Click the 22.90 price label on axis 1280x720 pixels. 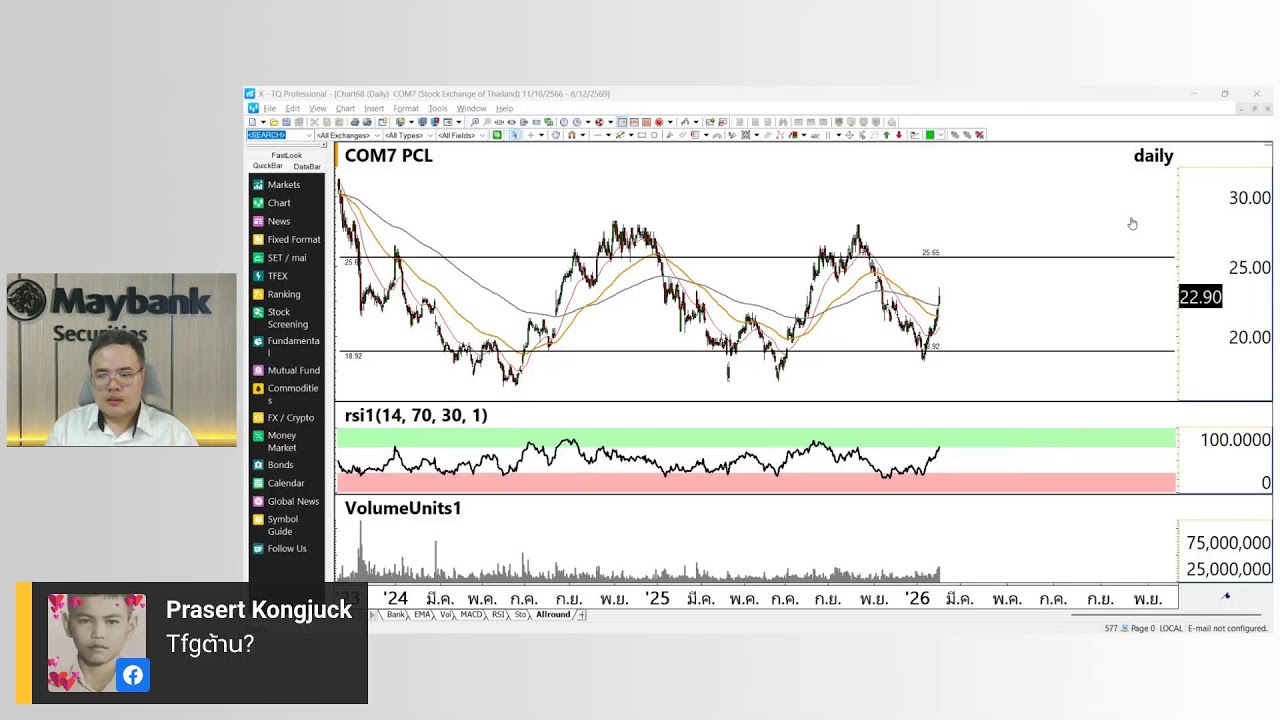coord(1200,297)
